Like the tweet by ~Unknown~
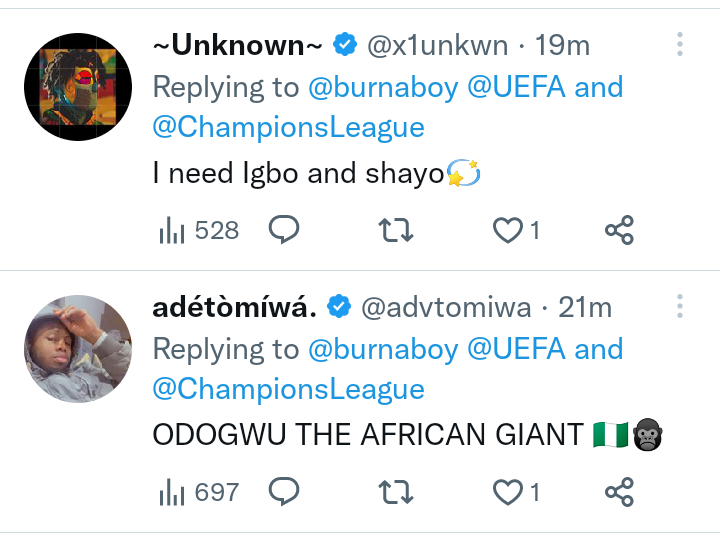The width and height of the screenshot is (720, 539). click(x=509, y=231)
